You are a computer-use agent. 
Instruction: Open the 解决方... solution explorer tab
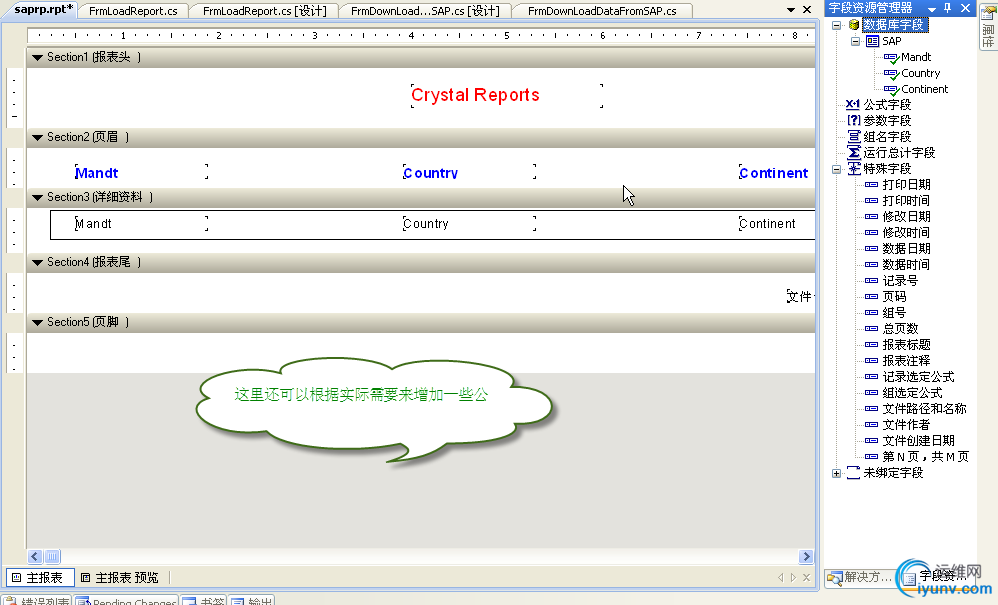click(860, 577)
